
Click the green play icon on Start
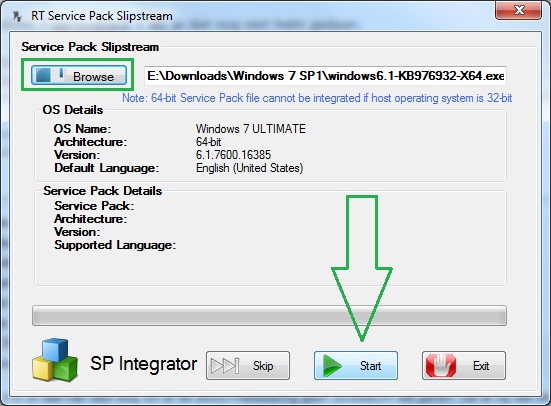pyautogui.click(x=332, y=366)
